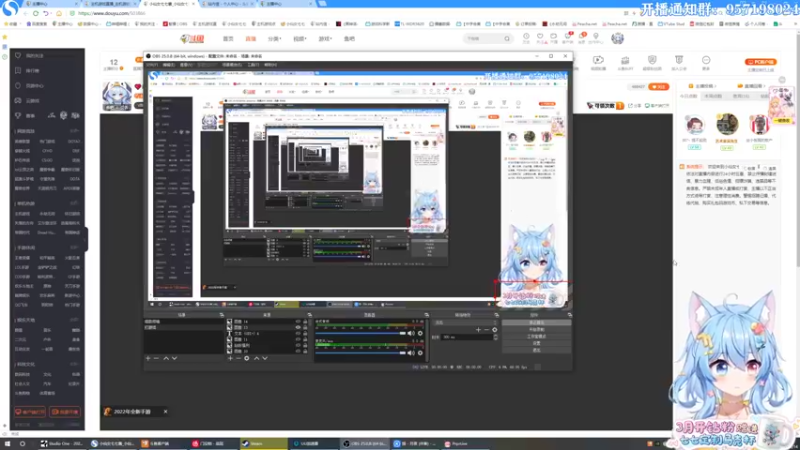Click trophy icon for 赛事 in sidebar
Image resolution: width=800 pixels, height=450 pixels.
tap(18, 116)
